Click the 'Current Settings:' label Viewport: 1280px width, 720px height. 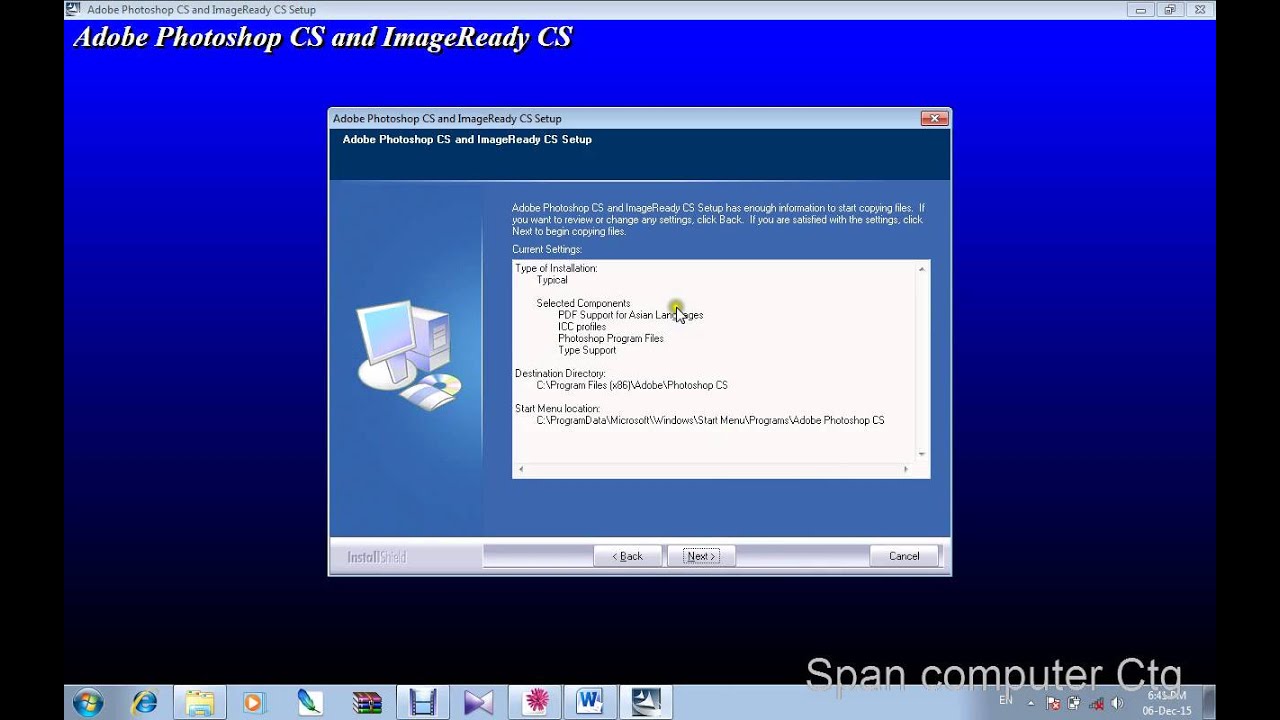tap(547, 249)
